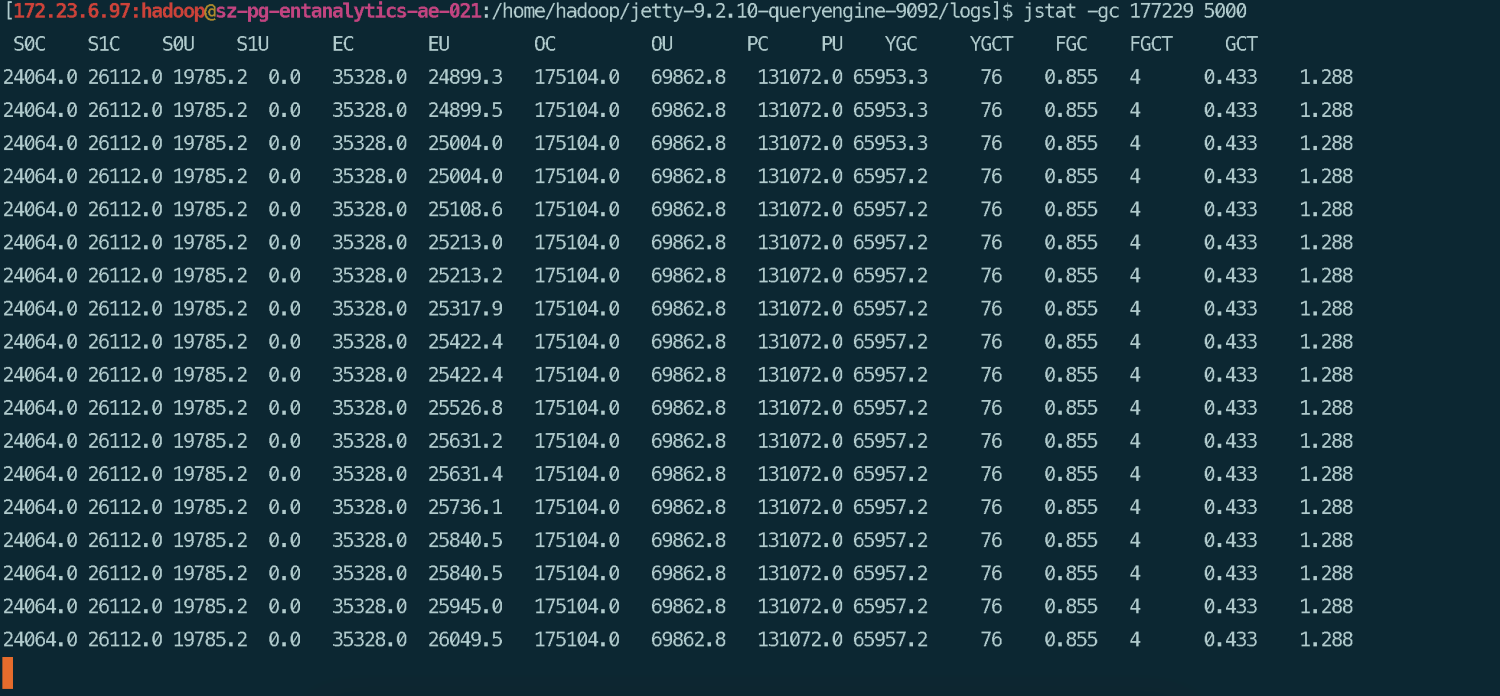Screen dimensions: 1500x696
Task: Click the EU column header
Action: click(438, 44)
